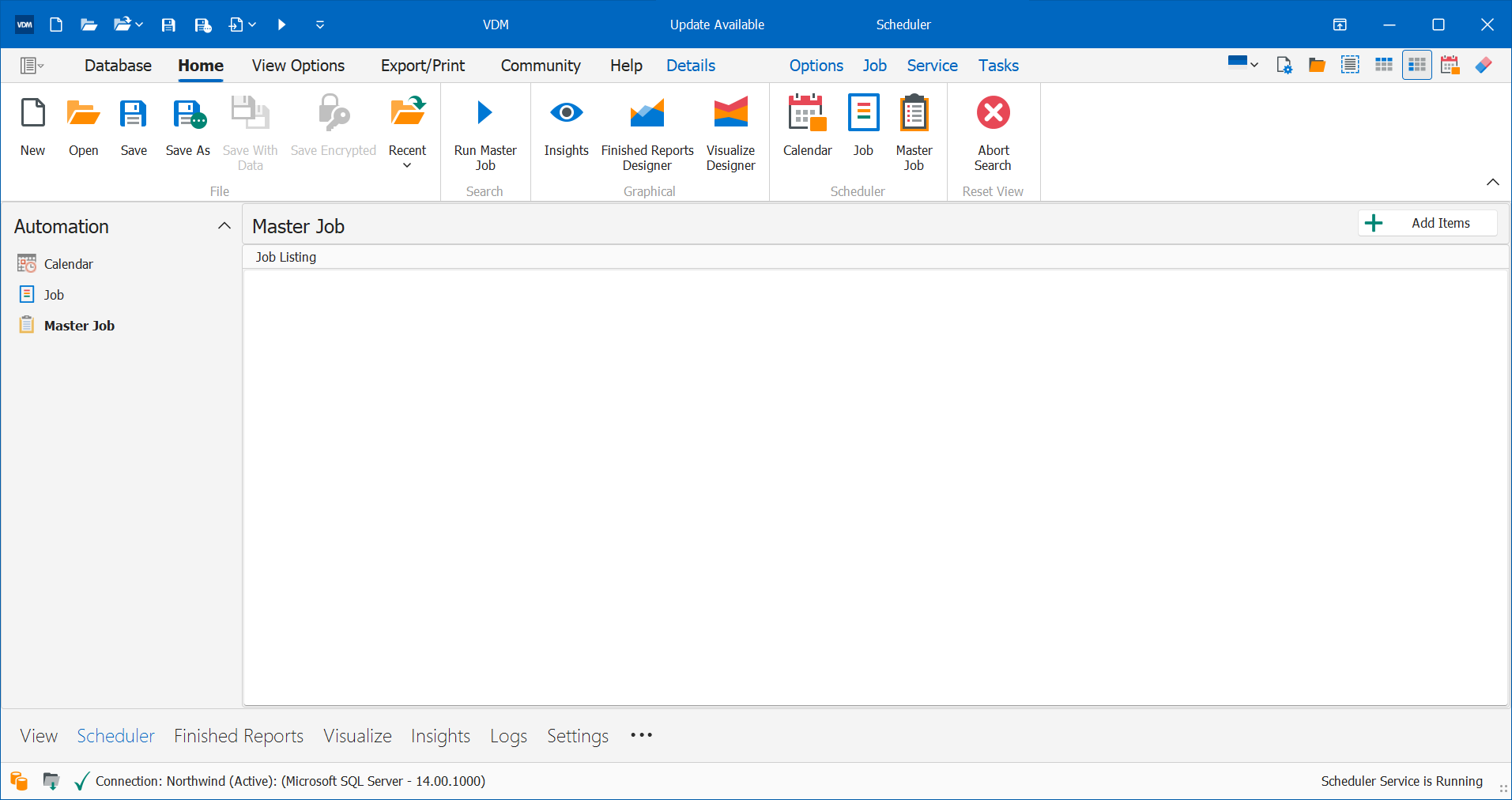
Task: Open the Job scheduler ribbon button
Action: pos(863,126)
